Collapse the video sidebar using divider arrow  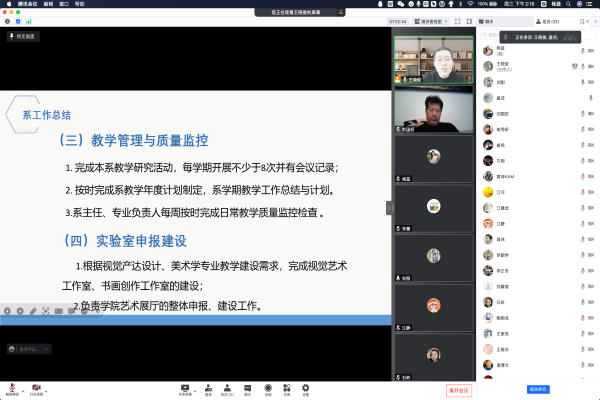(390, 208)
